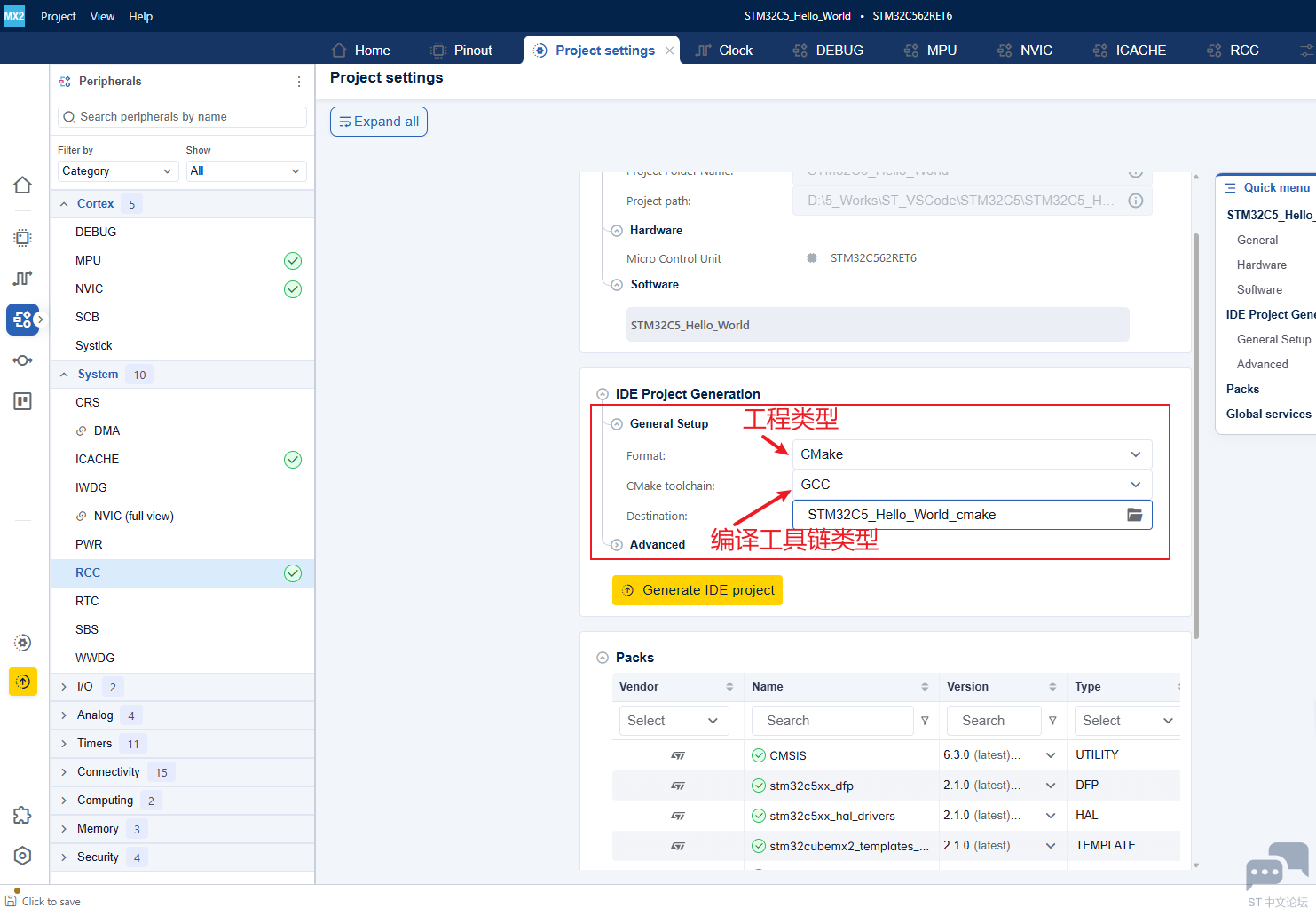Expand the Security peripheral category
The width and height of the screenshot is (1316, 916).
click(64, 857)
